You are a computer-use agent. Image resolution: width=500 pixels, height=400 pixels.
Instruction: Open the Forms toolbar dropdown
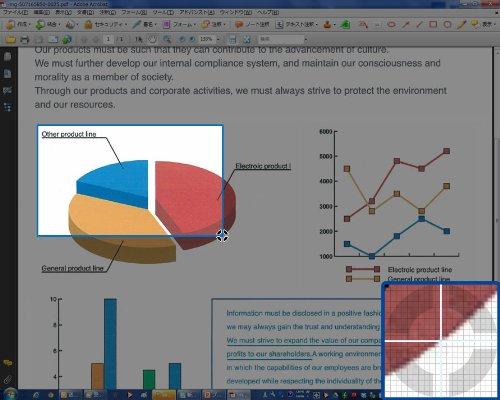coord(178,24)
